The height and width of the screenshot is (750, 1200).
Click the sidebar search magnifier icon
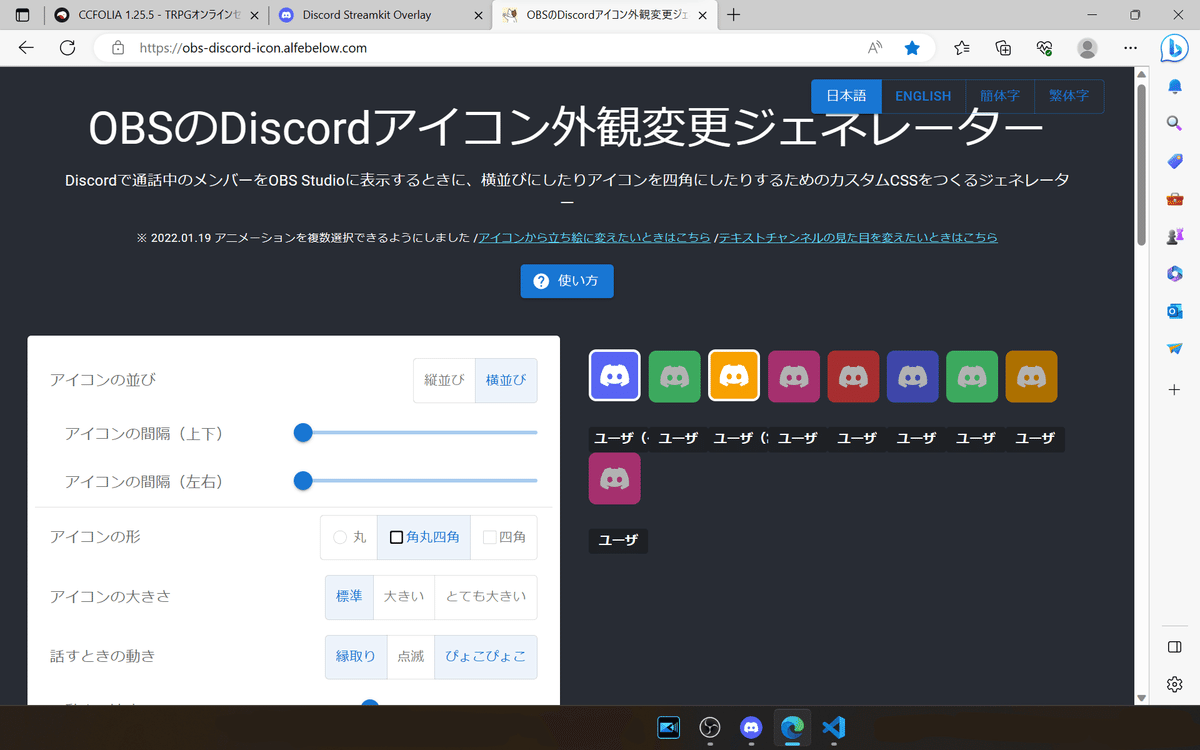pyautogui.click(x=1175, y=123)
